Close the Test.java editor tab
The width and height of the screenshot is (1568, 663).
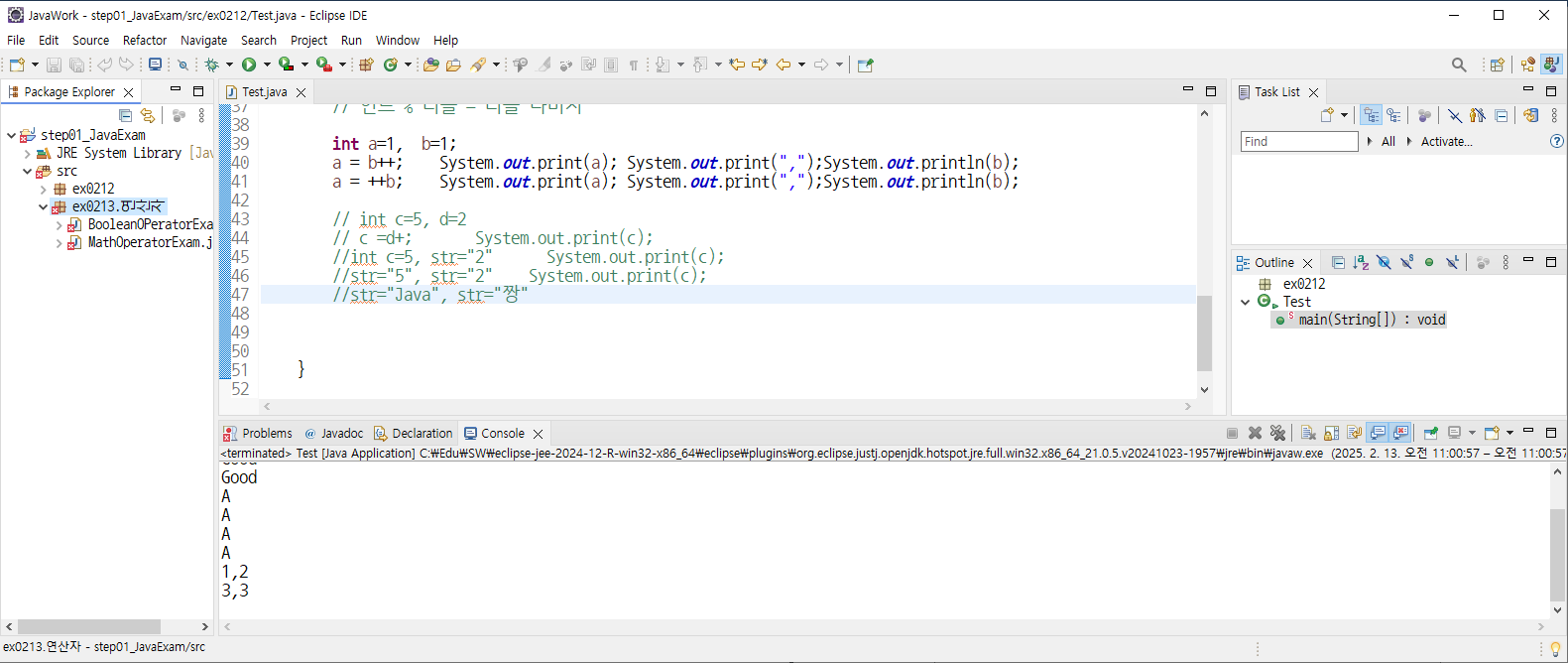(301, 92)
